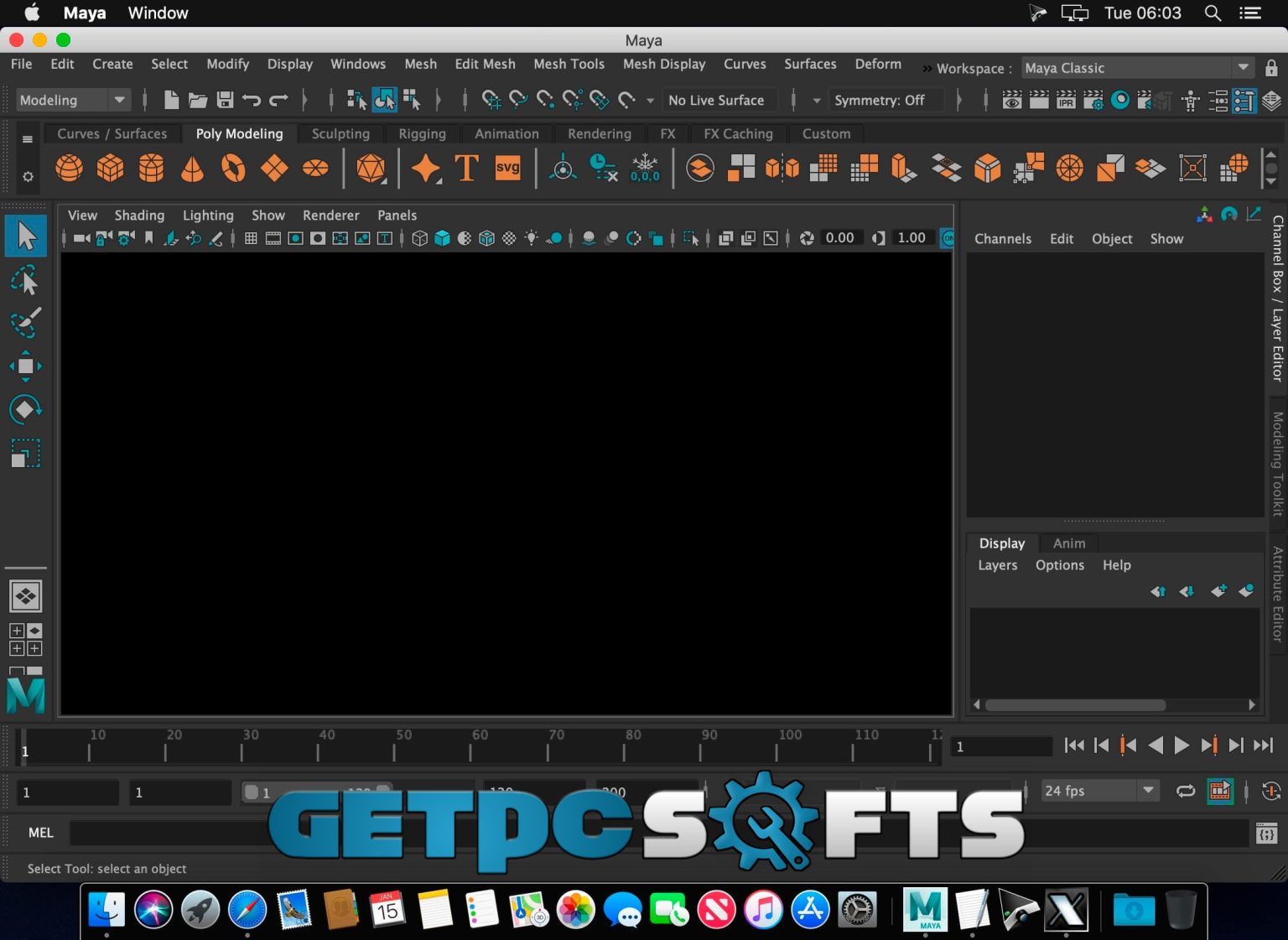Toggle Select by hierarchy mode
The height and width of the screenshot is (940, 1288).
(356, 100)
